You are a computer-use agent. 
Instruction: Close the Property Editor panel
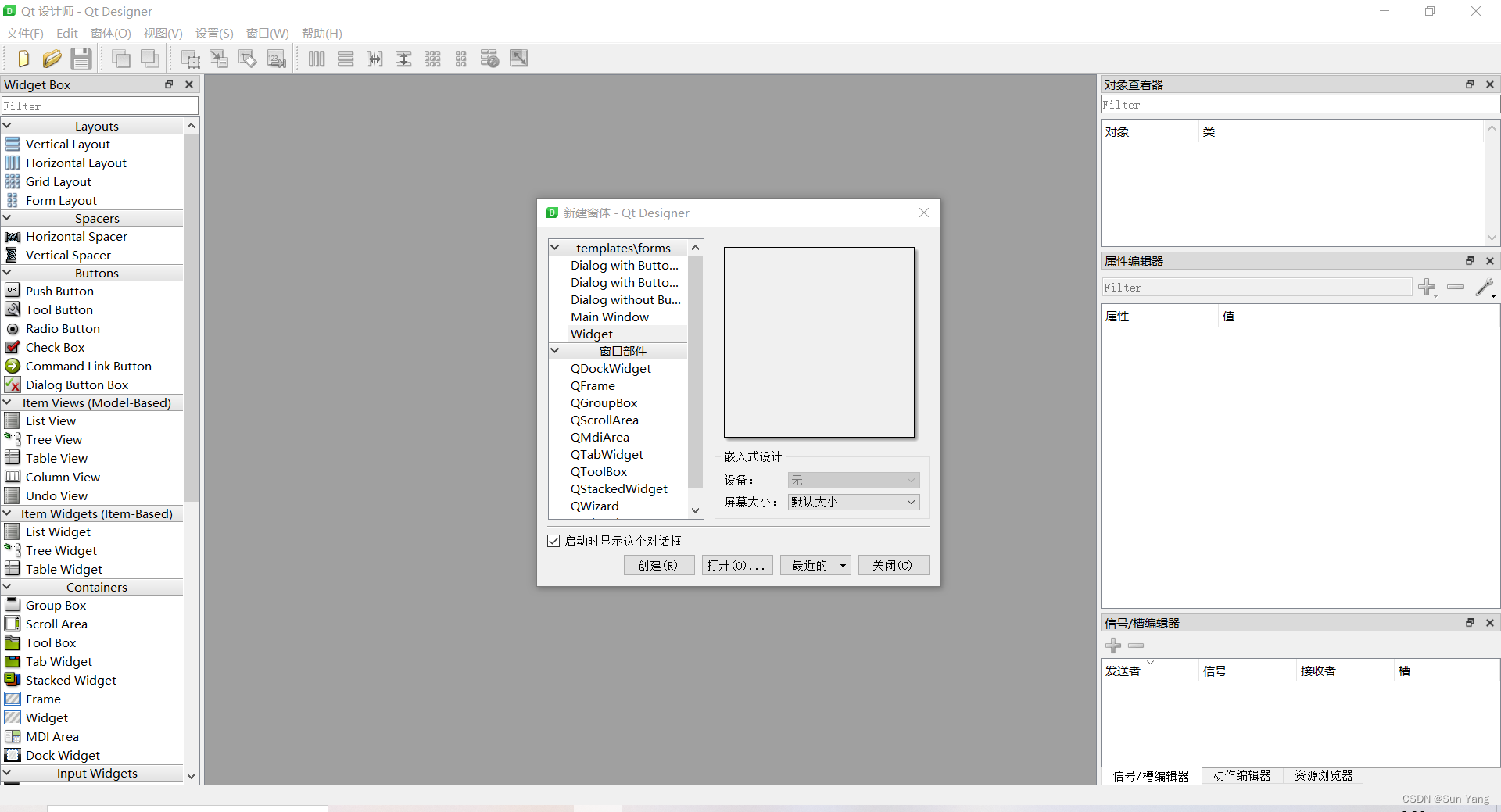point(1490,261)
